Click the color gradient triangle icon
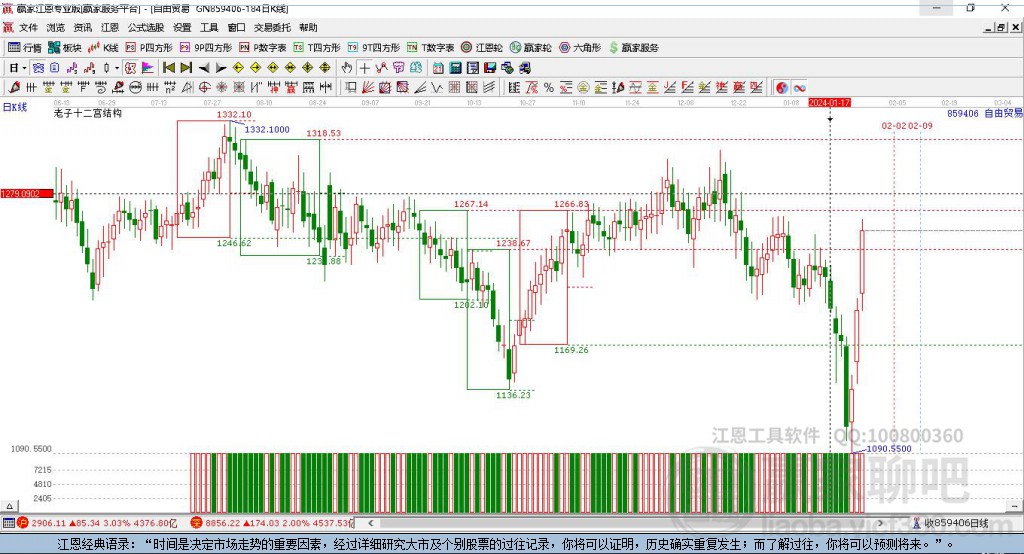The image size is (1024, 554). pos(148,68)
